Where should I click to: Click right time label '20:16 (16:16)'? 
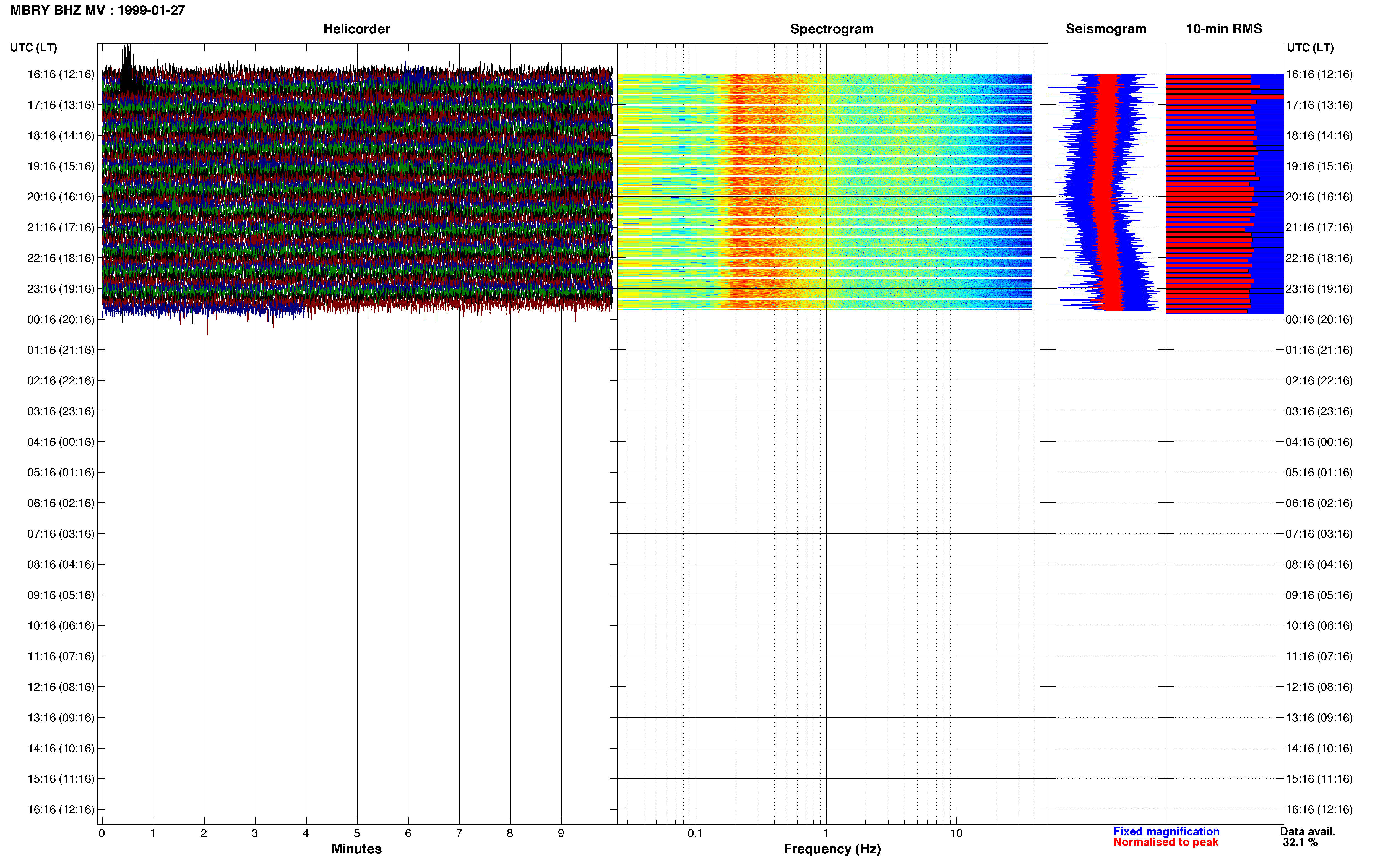1319,197
